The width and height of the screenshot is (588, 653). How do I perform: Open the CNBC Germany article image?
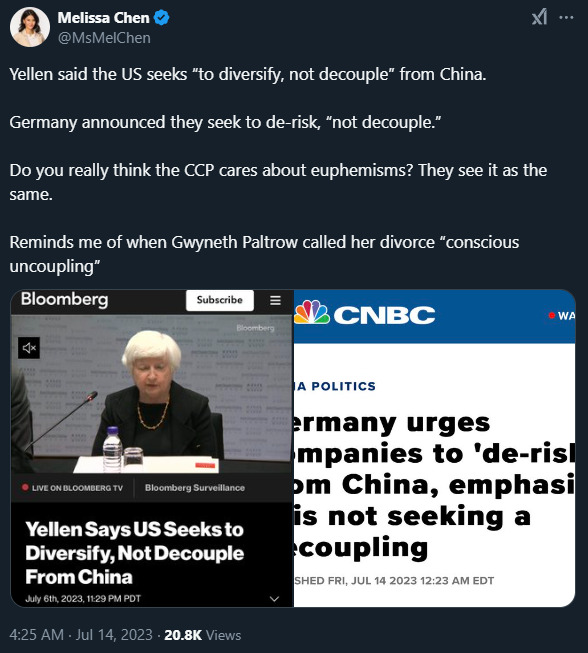(435, 448)
